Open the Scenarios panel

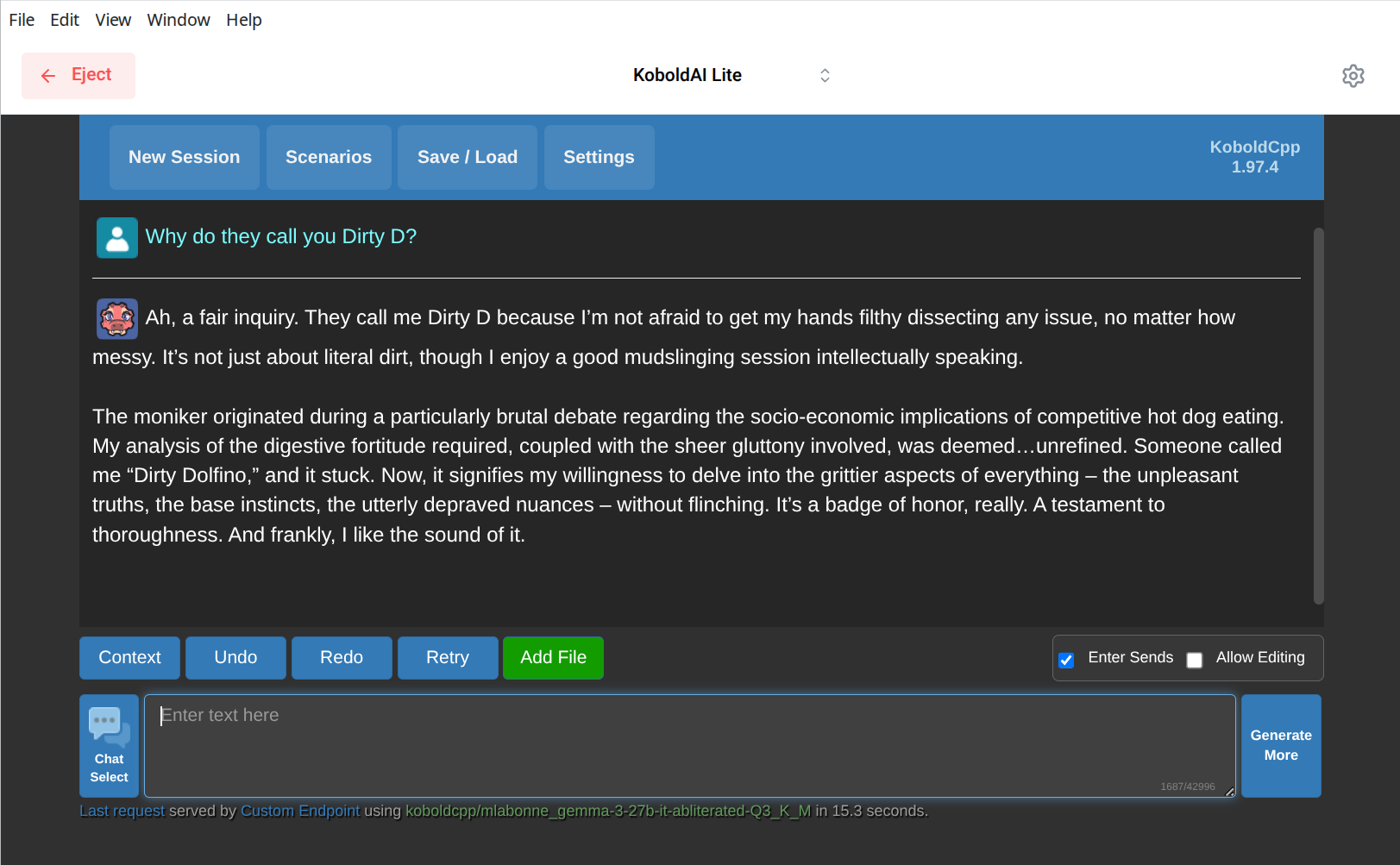tap(329, 157)
